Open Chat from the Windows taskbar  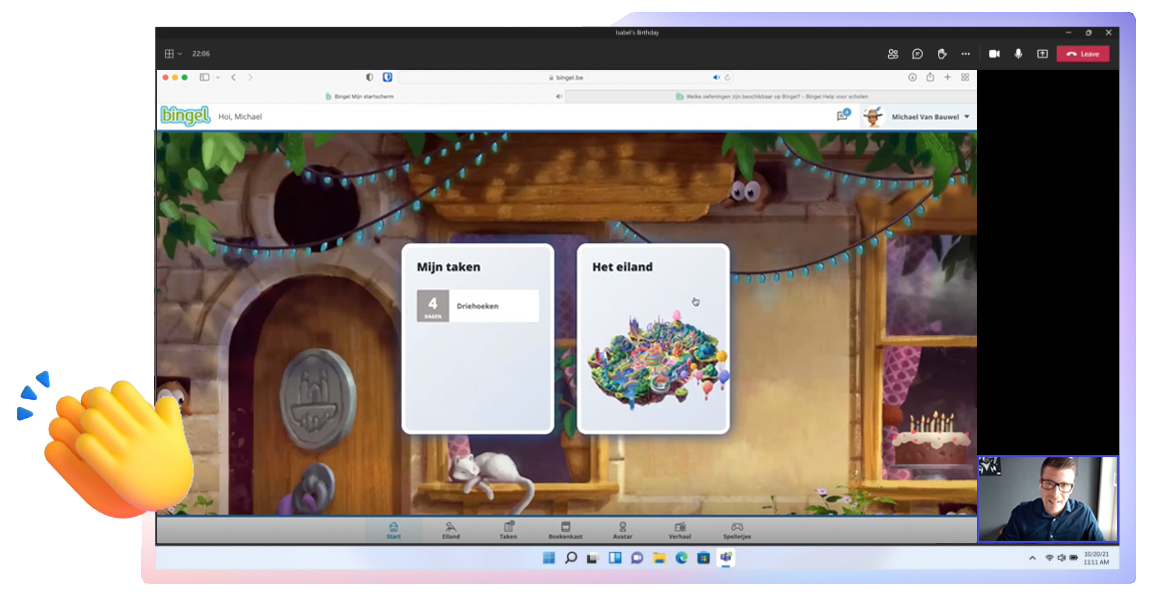pos(637,558)
